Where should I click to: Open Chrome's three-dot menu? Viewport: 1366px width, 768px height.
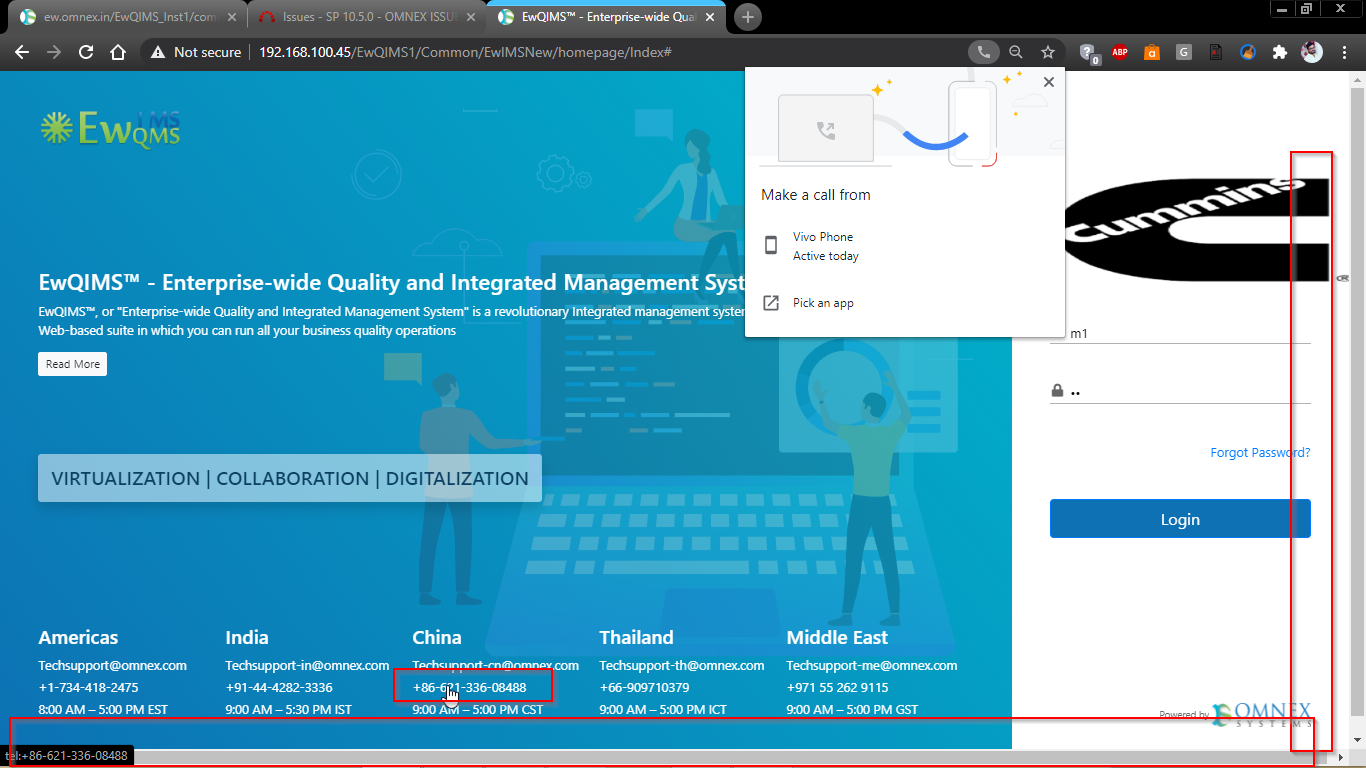click(1345, 52)
